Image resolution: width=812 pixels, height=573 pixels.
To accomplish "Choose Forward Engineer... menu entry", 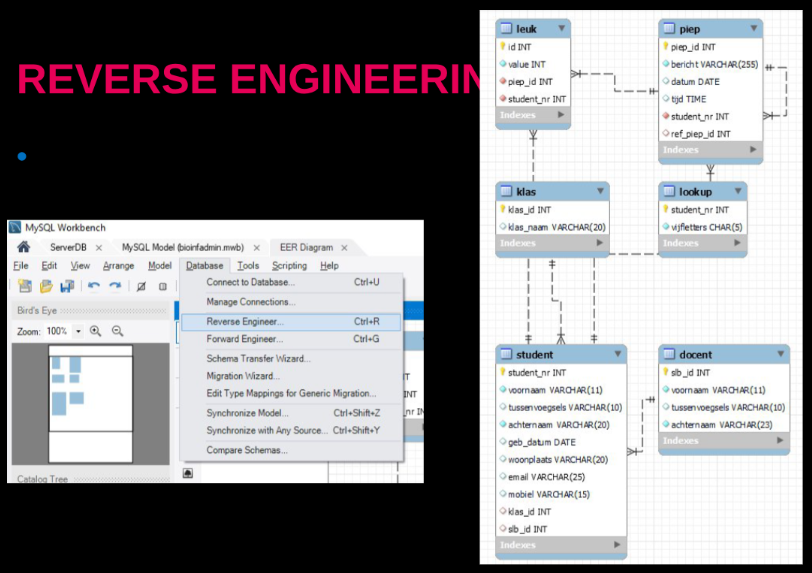I will 244,339.
